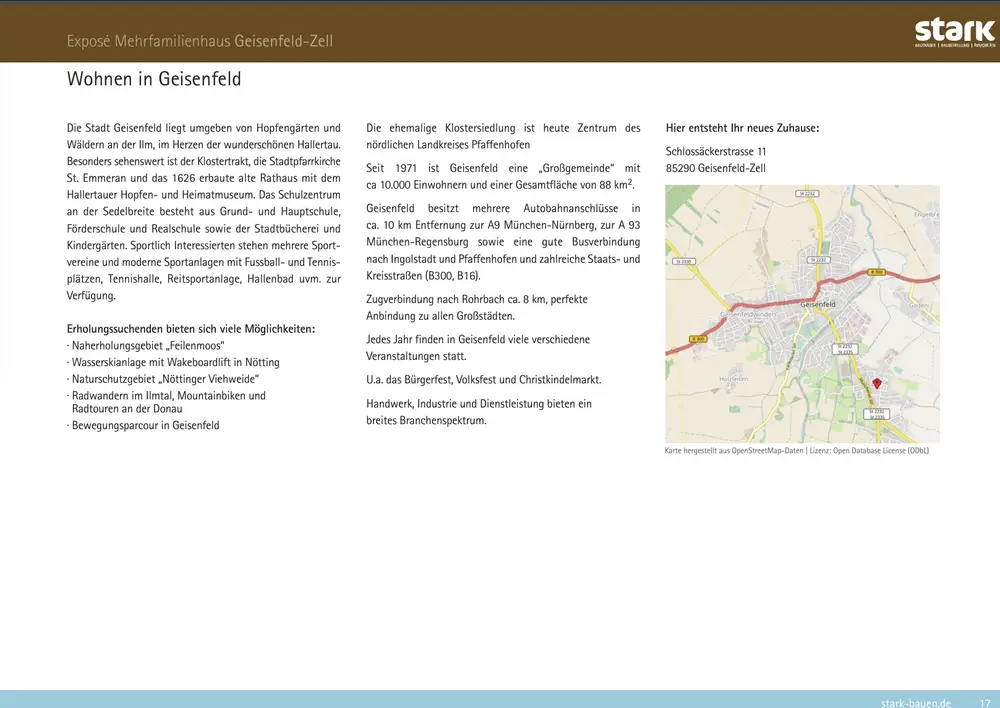Click the page number 17
This screenshot has width=1000, height=708.
985,703
